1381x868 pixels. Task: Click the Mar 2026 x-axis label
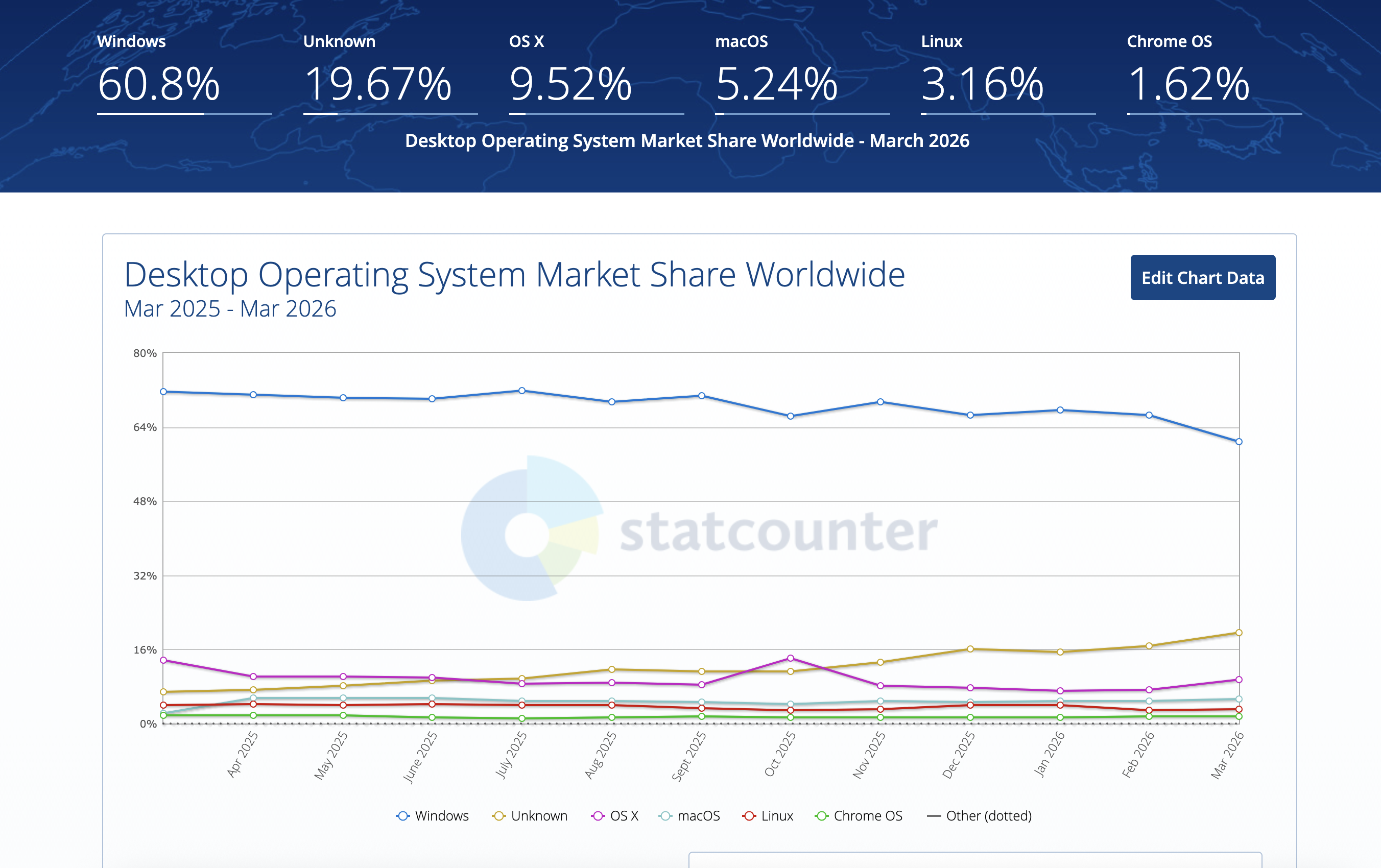tap(1227, 755)
